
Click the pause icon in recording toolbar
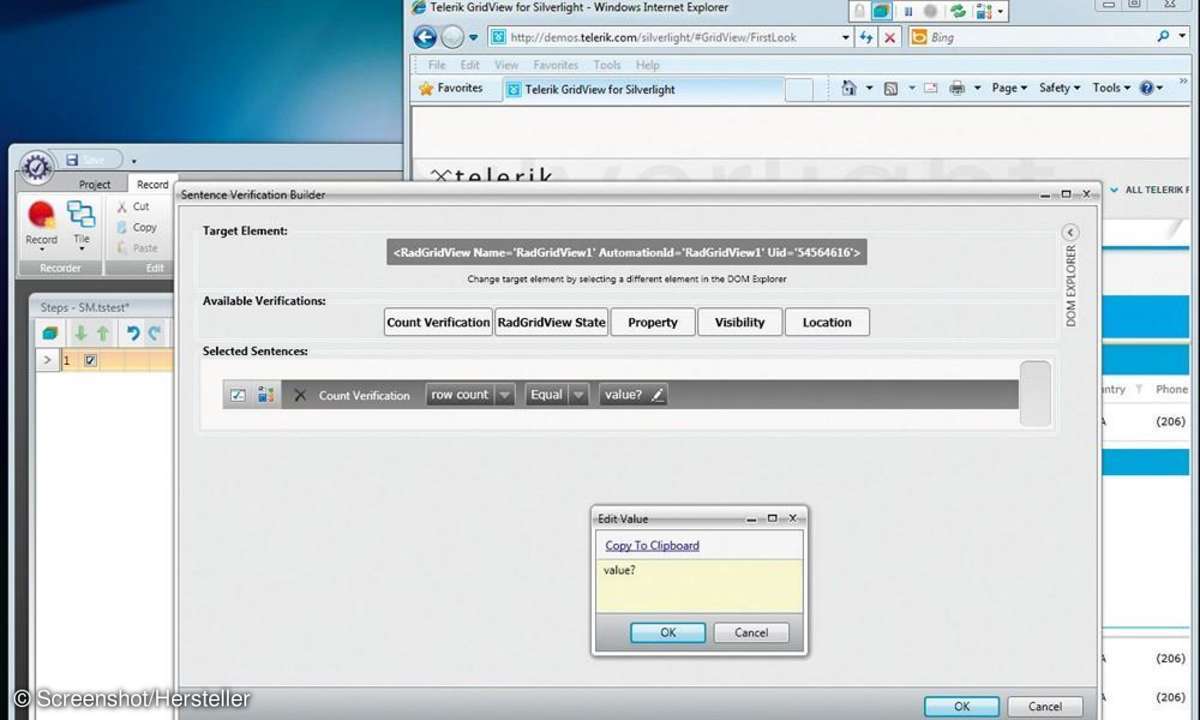point(909,11)
